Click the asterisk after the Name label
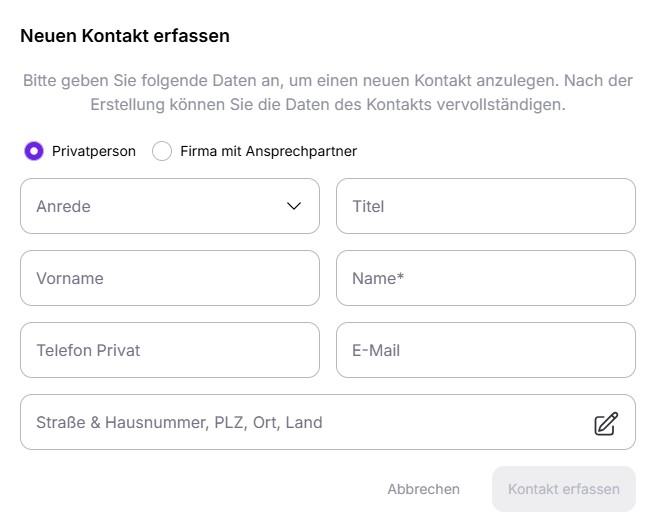 (x=400, y=276)
